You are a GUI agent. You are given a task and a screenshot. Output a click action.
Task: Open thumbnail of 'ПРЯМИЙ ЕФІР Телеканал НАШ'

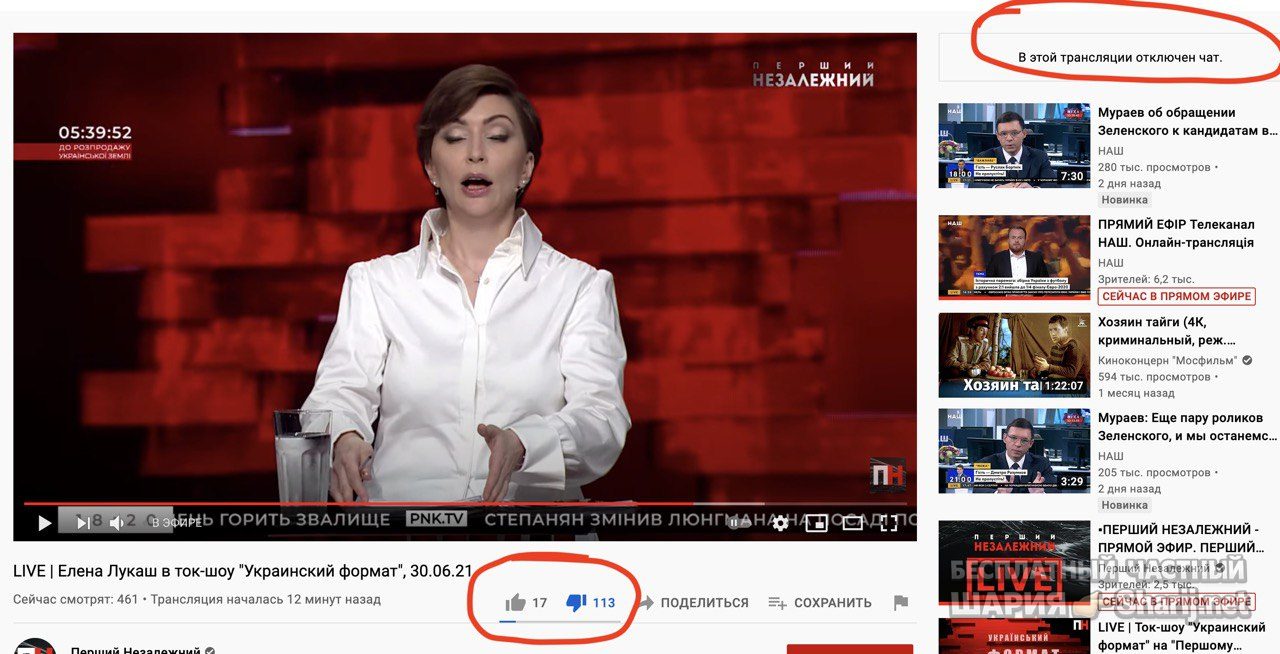(1014, 257)
